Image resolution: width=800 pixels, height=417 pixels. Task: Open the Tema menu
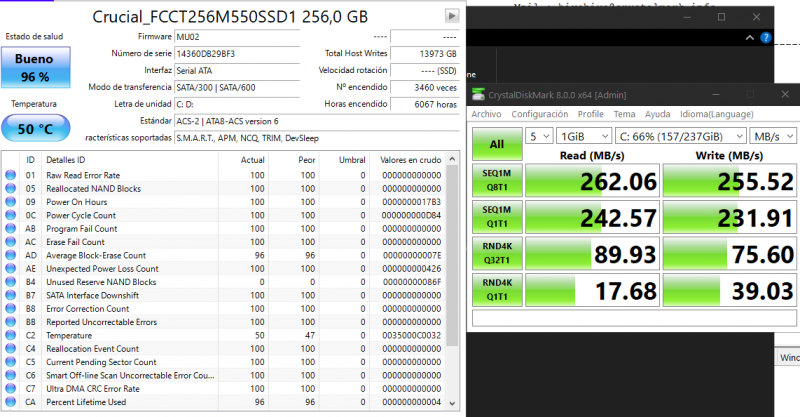(624, 114)
